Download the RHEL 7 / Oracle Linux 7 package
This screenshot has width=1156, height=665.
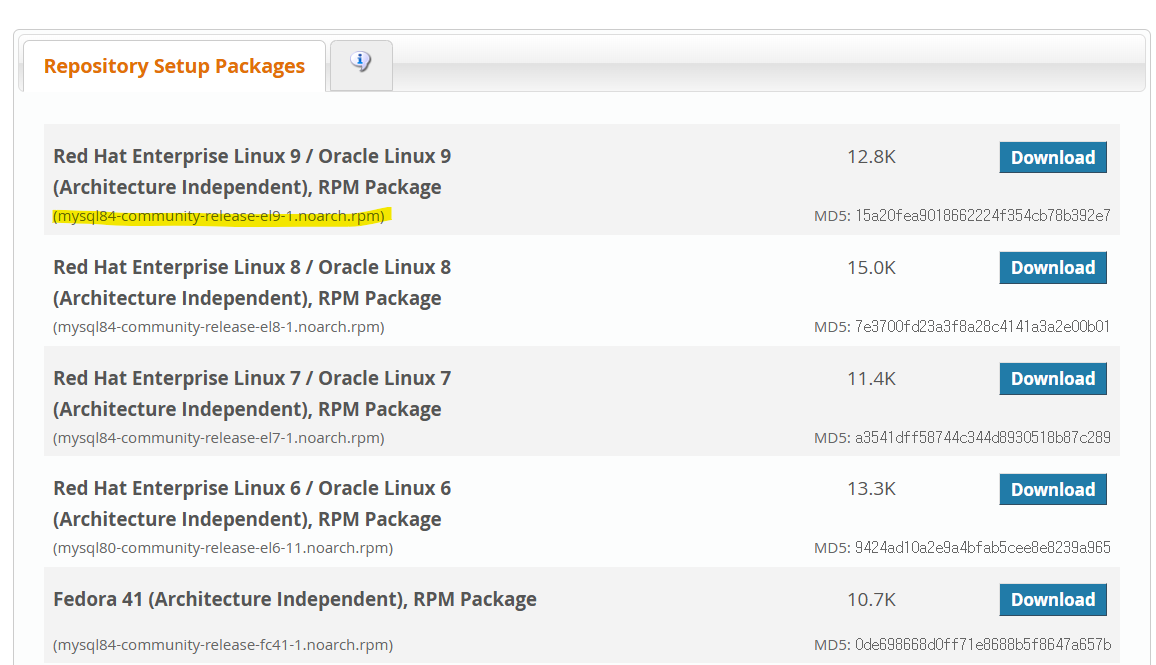(x=1053, y=378)
